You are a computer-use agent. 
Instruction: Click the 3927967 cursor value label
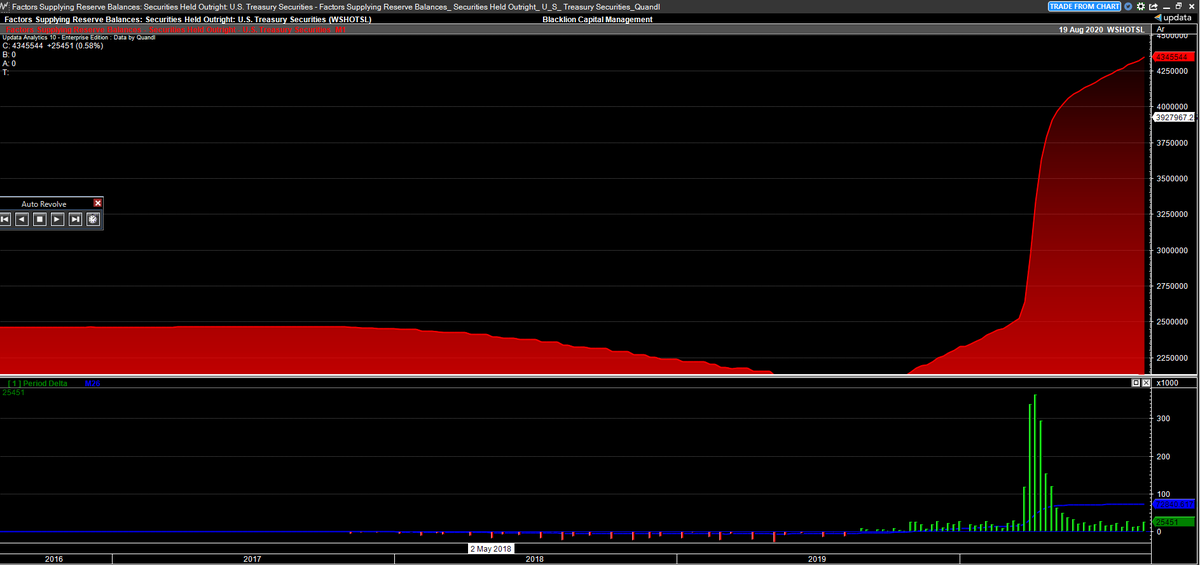pyautogui.click(x=1174, y=117)
